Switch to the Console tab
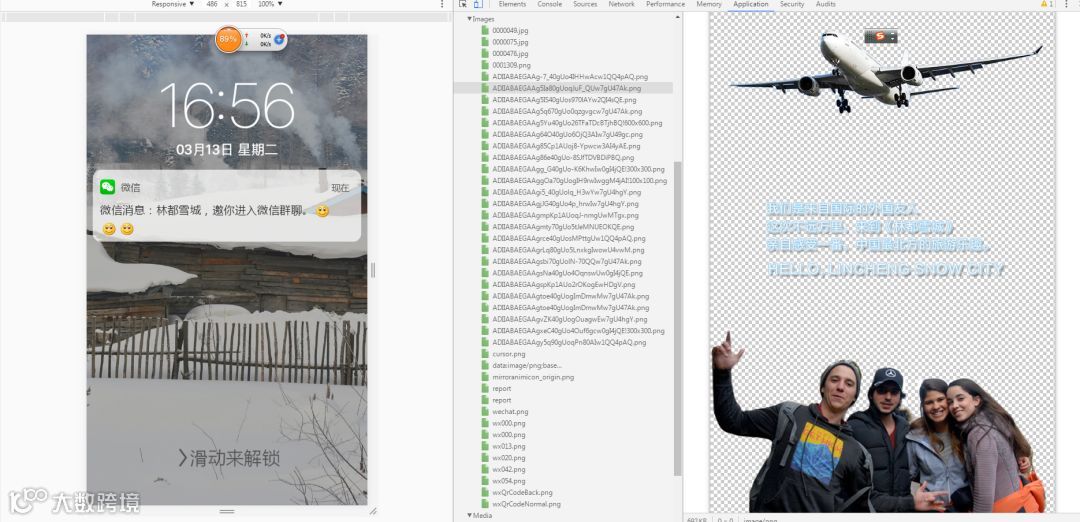The height and width of the screenshot is (522, 1080). pos(550,4)
